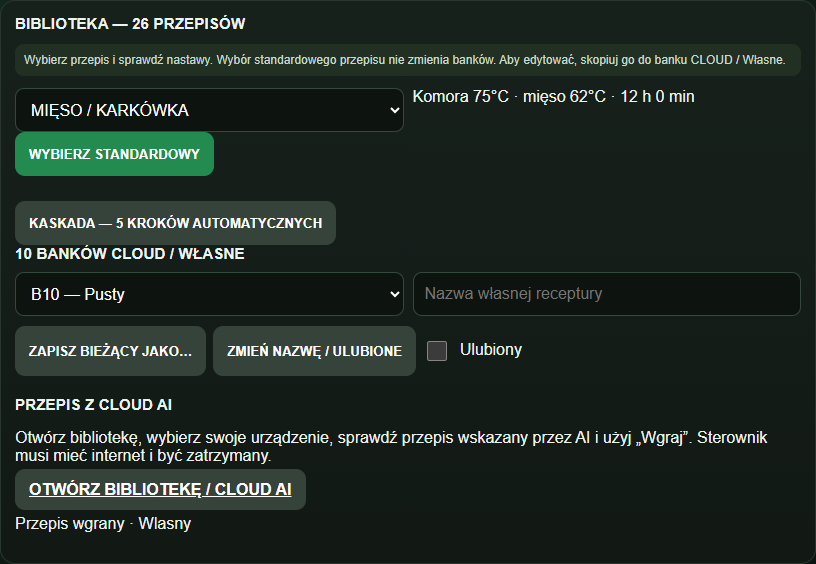Open KASKADA — 5 KROKÓW AUTOMATYCZNYCH
This screenshot has height=564, width=816.
coord(175,223)
